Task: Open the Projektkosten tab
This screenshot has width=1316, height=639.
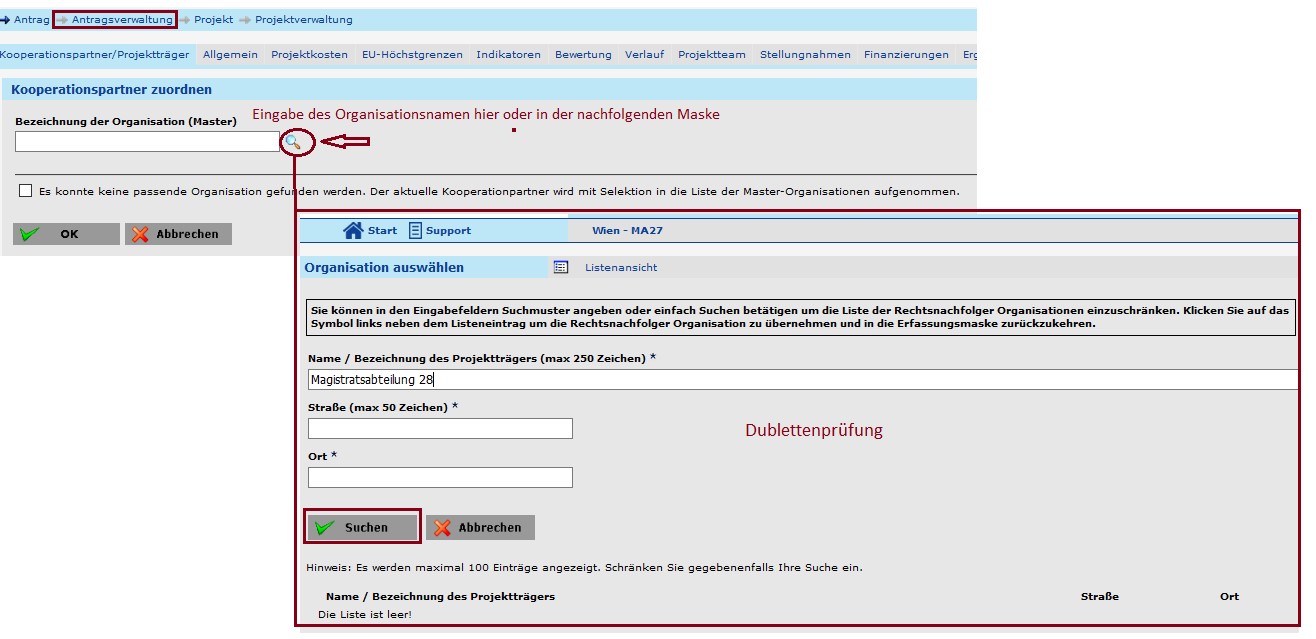Action: [309, 55]
